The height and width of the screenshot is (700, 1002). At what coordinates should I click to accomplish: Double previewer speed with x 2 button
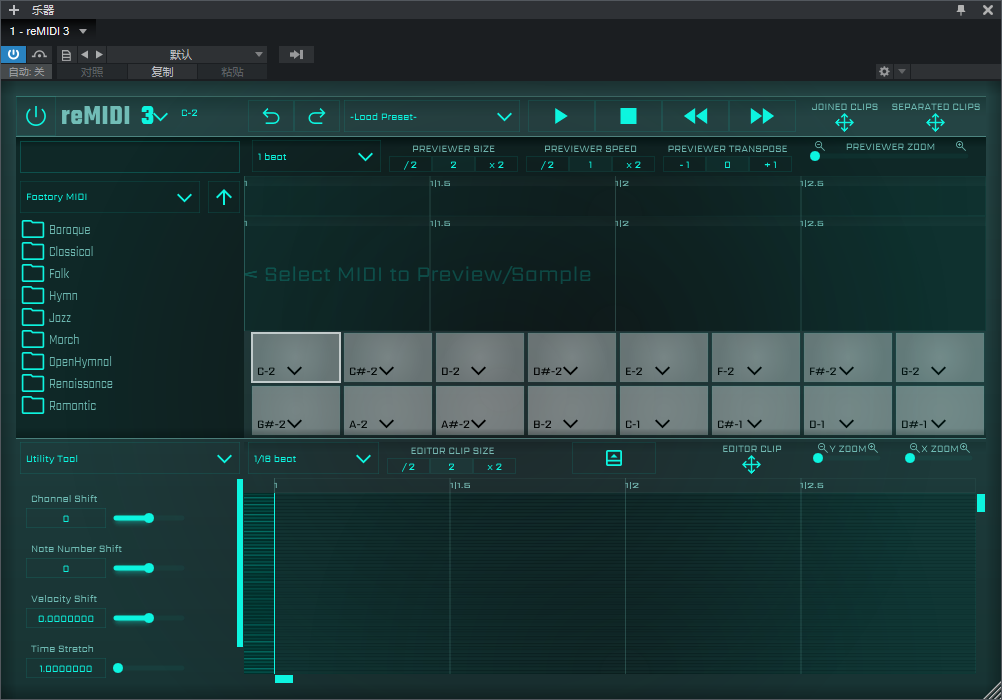click(x=633, y=164)
